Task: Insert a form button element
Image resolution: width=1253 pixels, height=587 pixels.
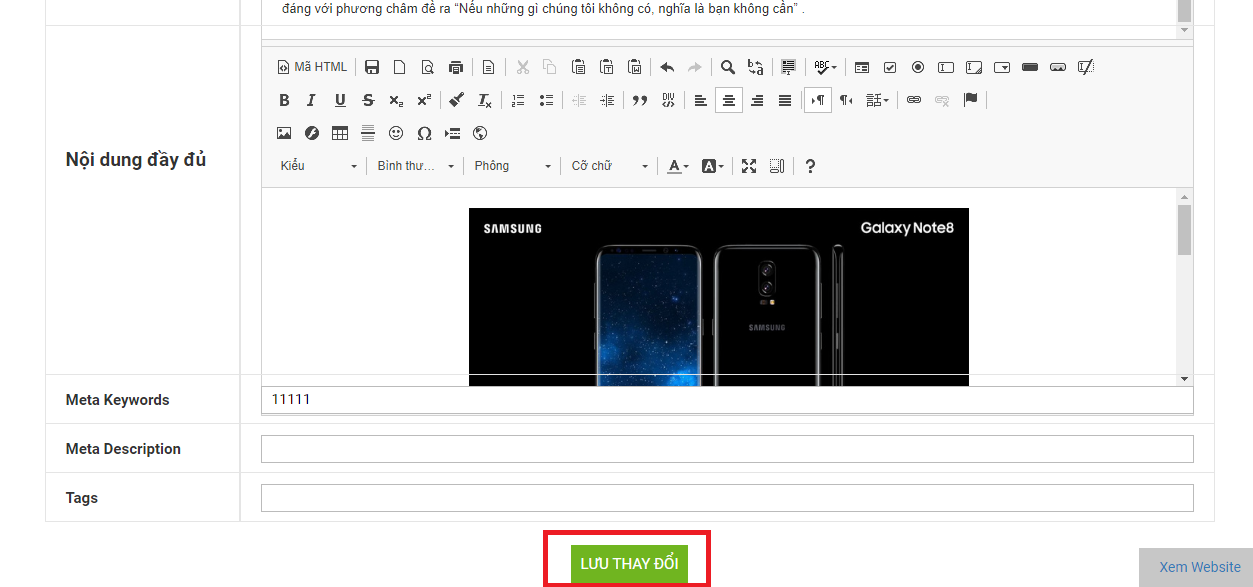Action: tap(1030, 67)
